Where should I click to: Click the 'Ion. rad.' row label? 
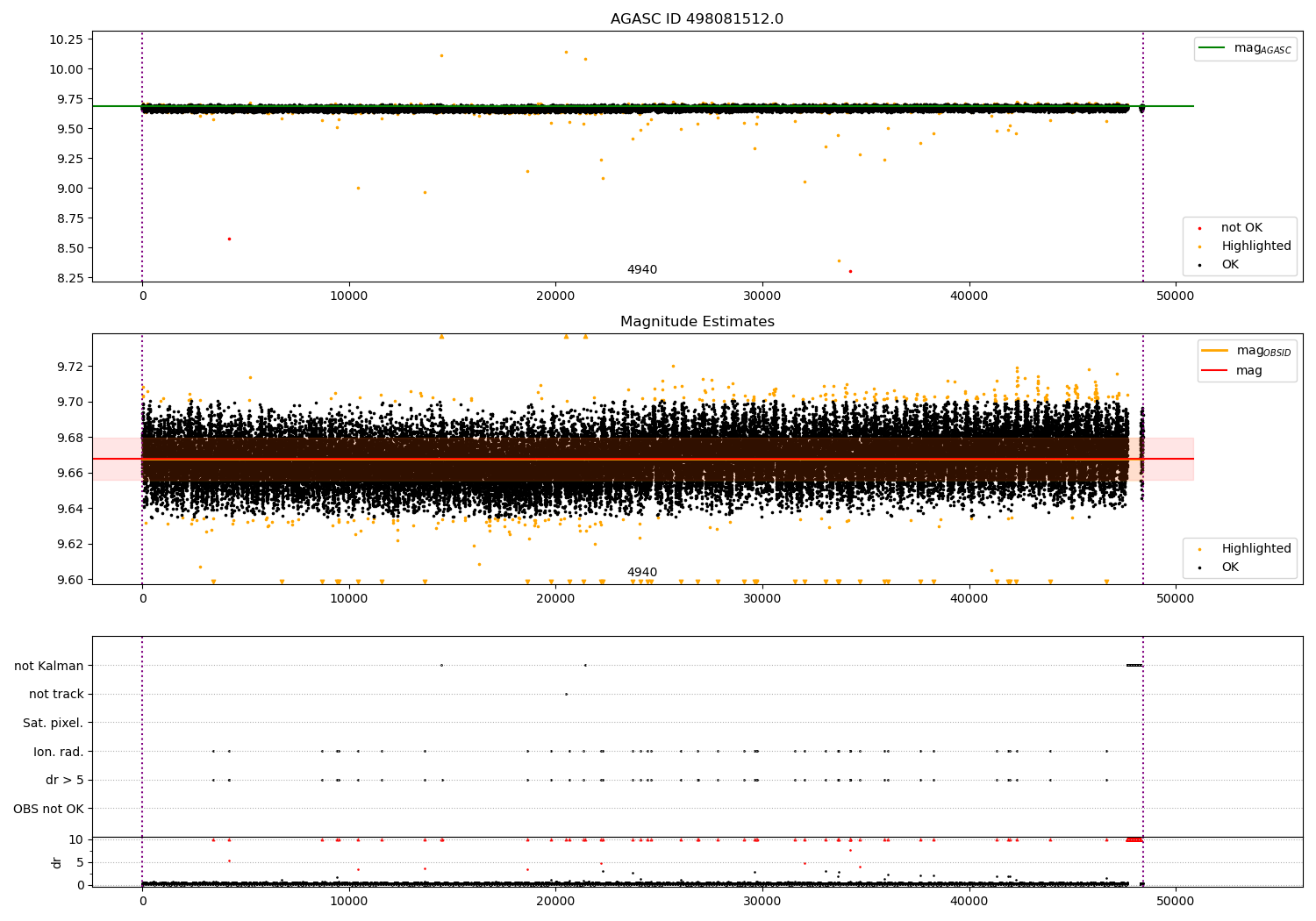[59, 752]
